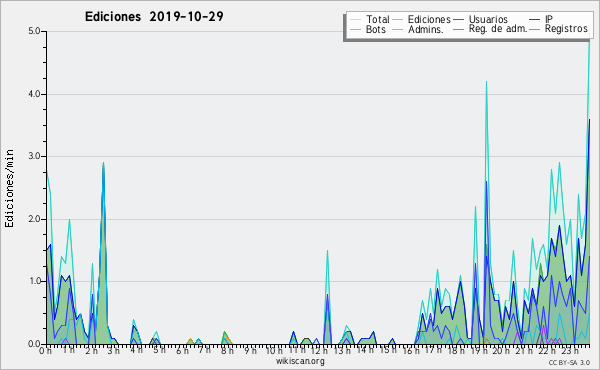Click the y-axis value 3.0
600x370 pixels.
(x=34, y=156)
